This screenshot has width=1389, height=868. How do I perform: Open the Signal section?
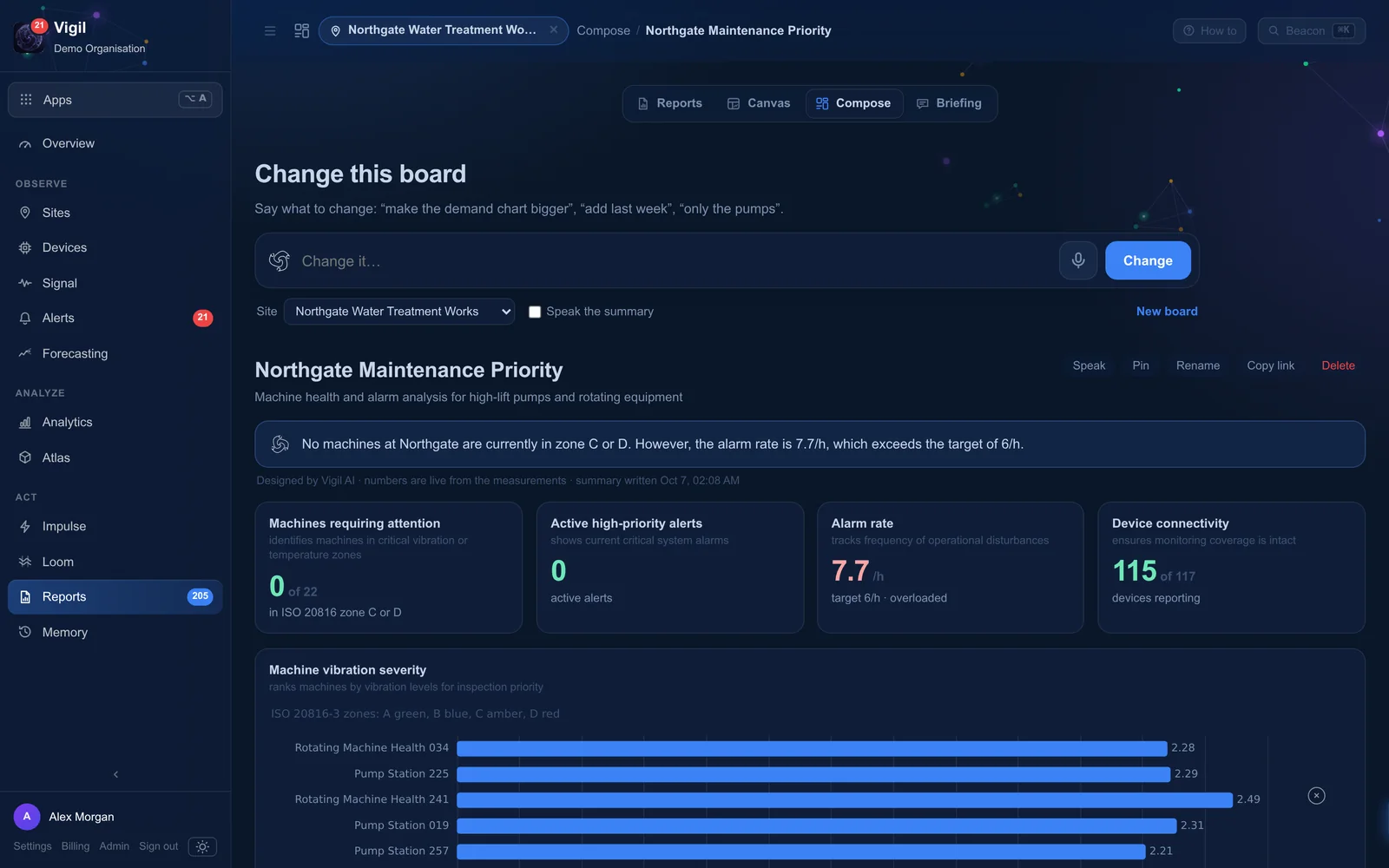point(115,283)
